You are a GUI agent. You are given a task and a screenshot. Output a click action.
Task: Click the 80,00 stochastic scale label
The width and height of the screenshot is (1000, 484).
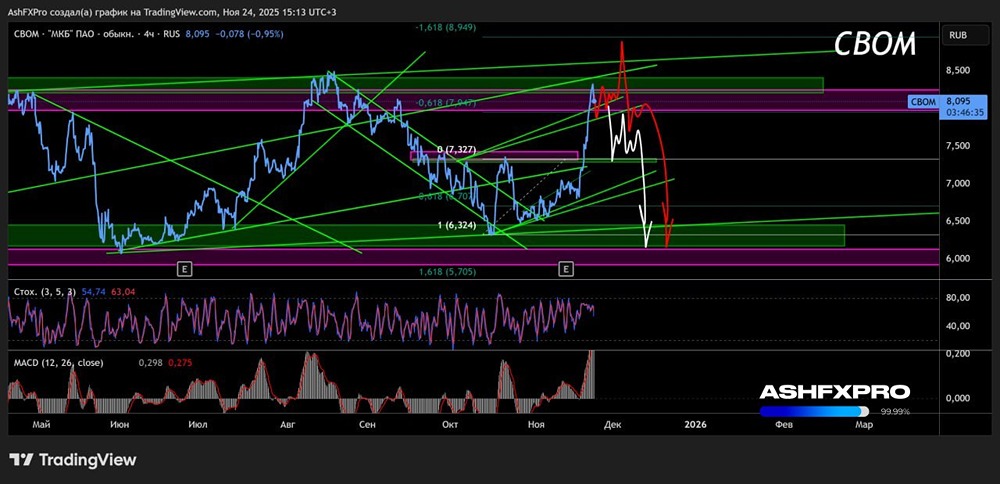pyautogui.click(x=958, y=298)
